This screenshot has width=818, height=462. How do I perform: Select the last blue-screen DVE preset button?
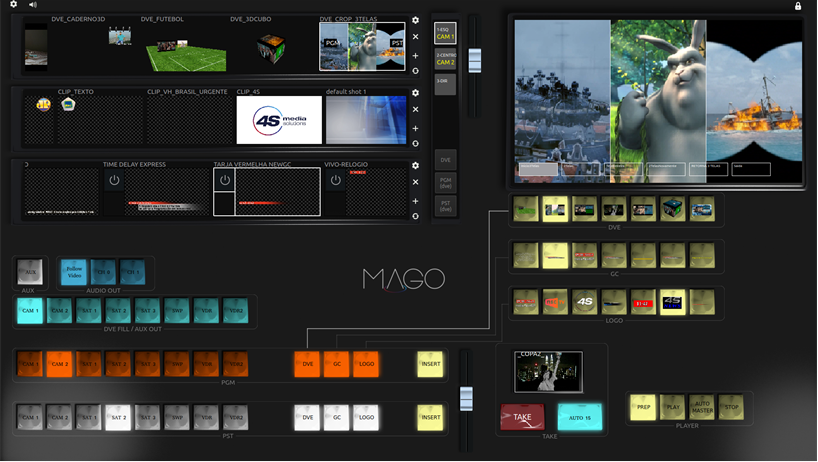tap(702, 210)
